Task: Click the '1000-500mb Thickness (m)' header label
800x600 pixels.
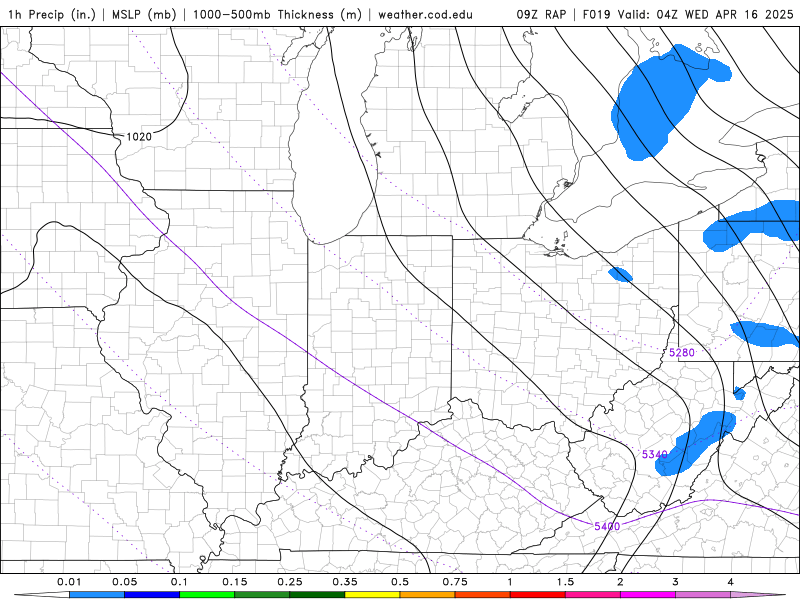Action: [x=277, y=14]
